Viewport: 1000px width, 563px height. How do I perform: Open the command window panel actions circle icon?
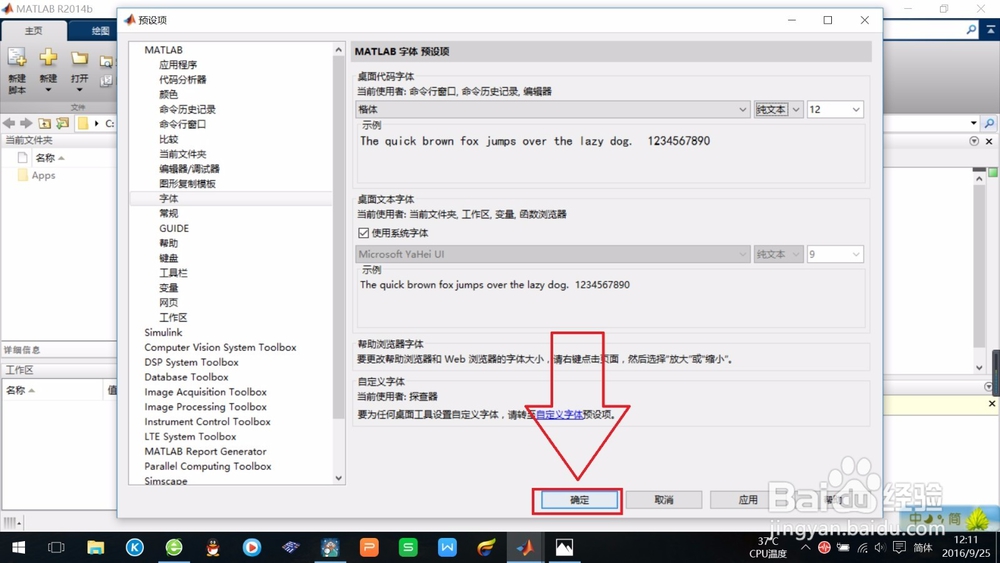click(974, 141)
